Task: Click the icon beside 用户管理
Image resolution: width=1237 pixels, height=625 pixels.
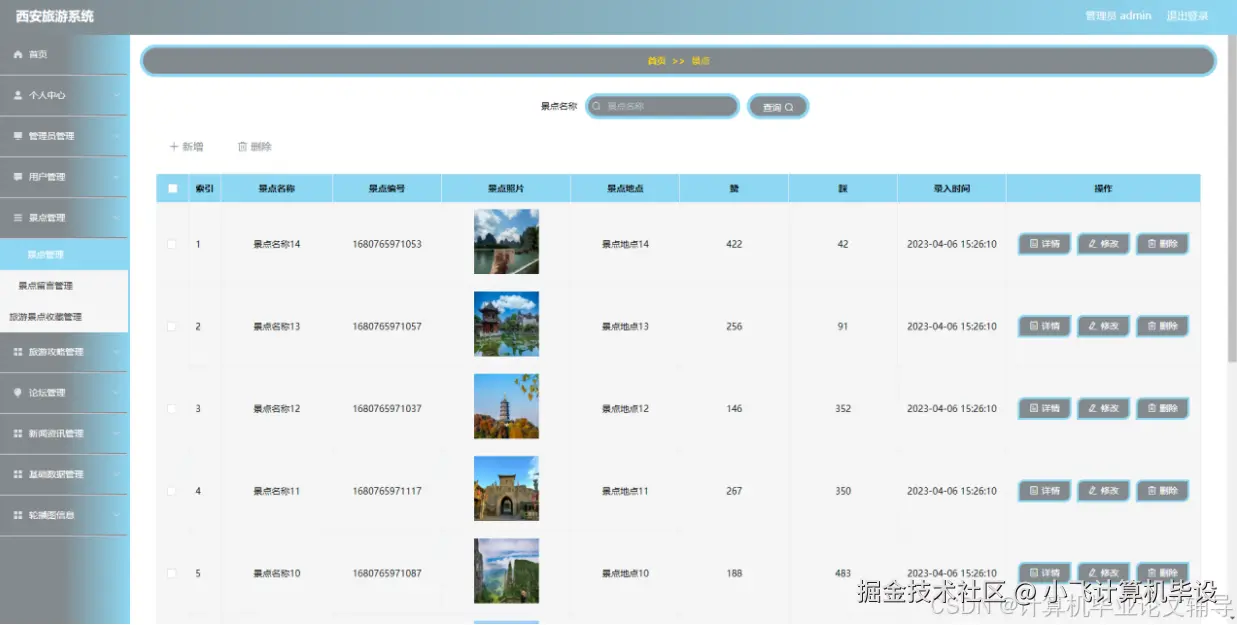Action: pos(17,177)
